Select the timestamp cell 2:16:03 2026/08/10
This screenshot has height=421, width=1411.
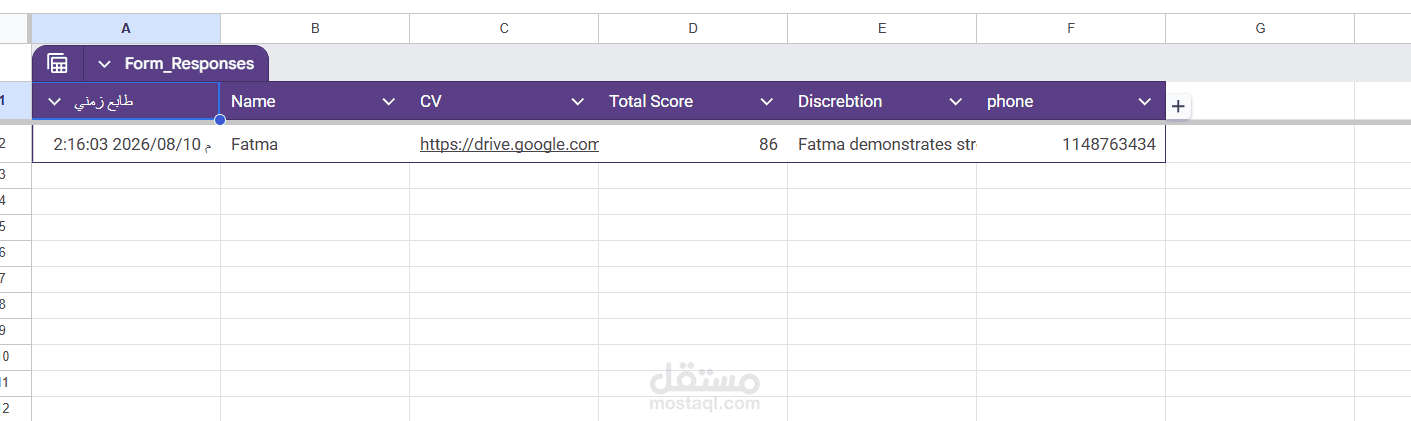(126, 144)
